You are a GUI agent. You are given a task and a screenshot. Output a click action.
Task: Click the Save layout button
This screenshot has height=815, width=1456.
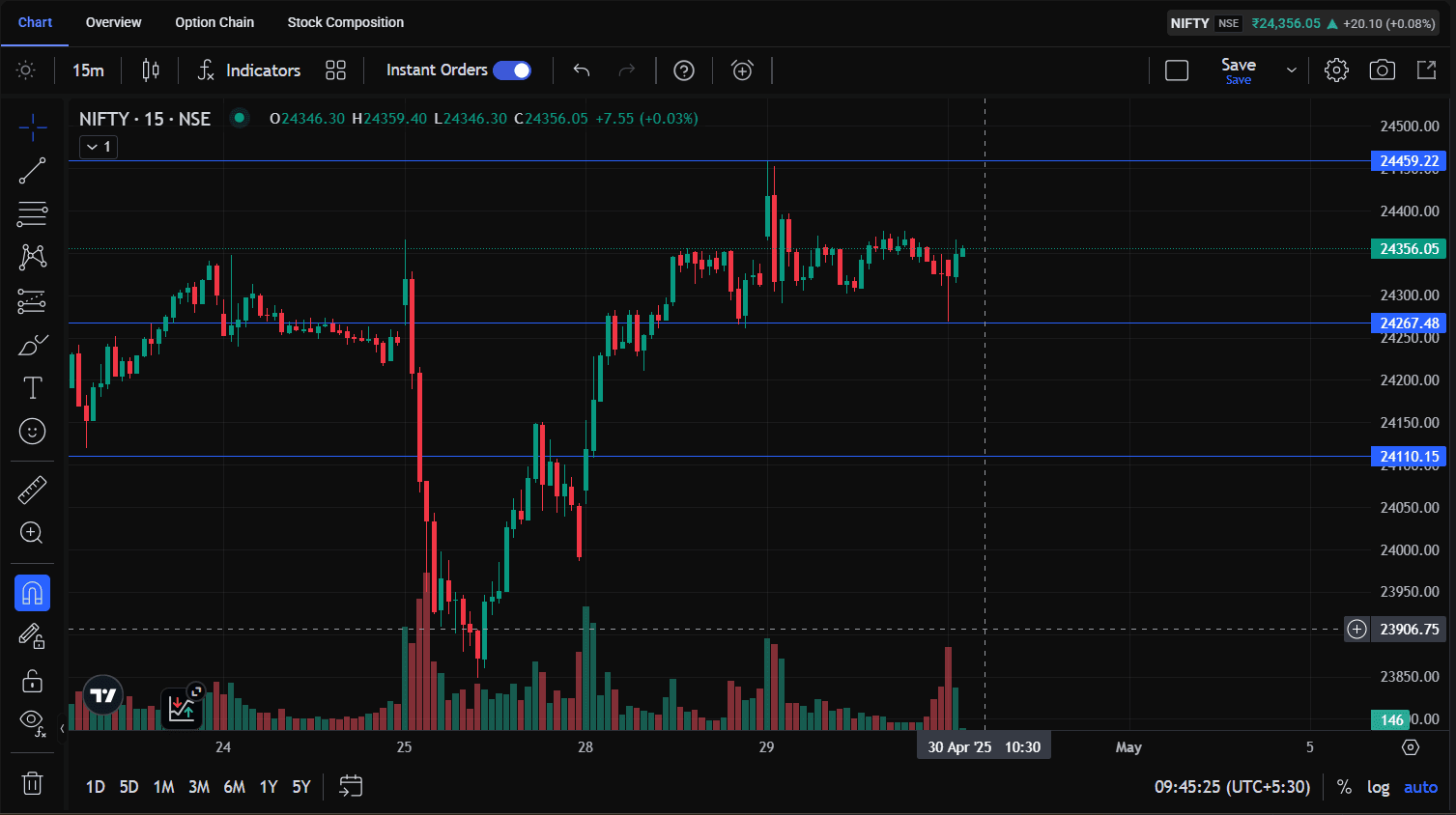coord(1239,70)
